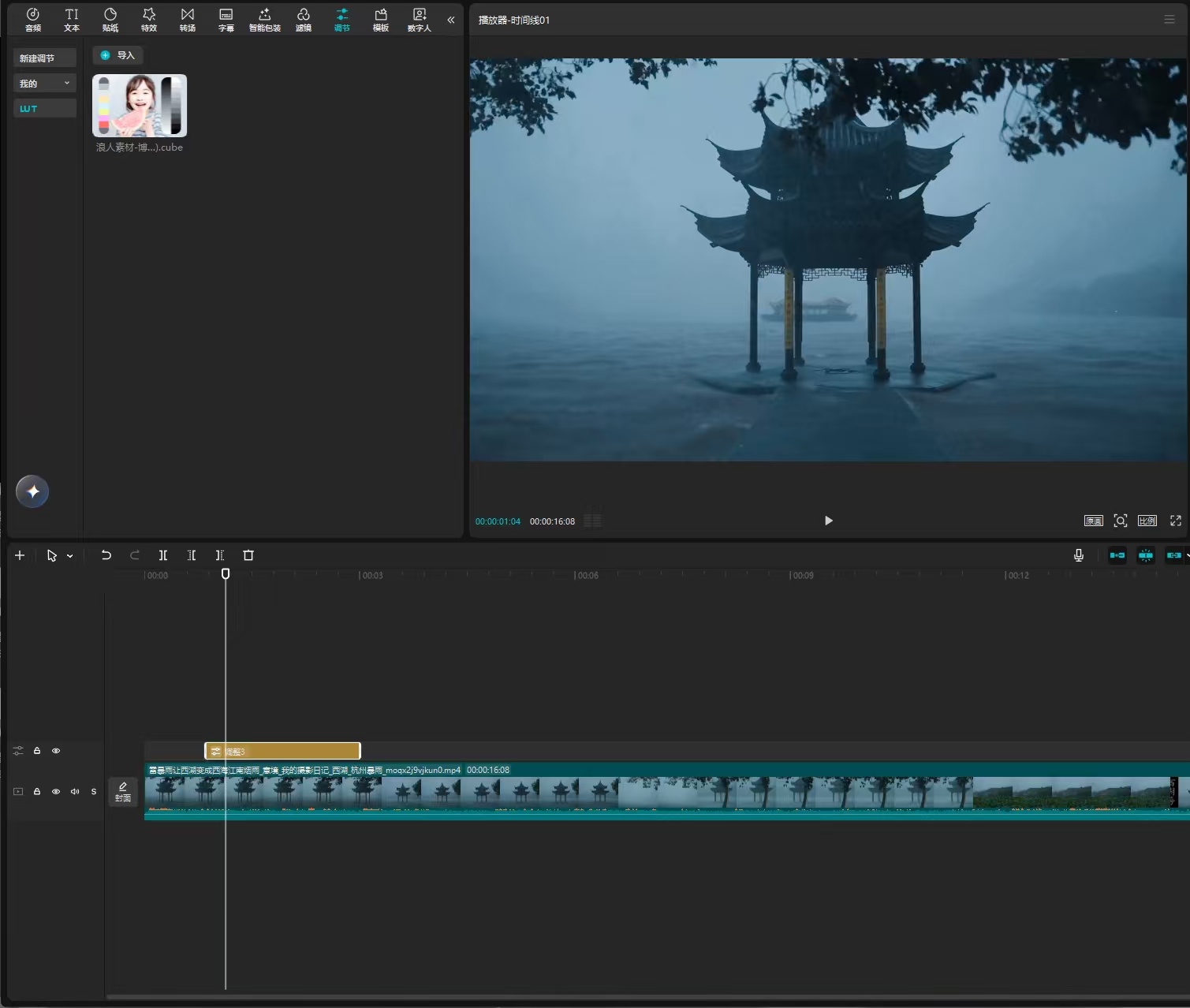Split the clip at playhead

[163, 555]
